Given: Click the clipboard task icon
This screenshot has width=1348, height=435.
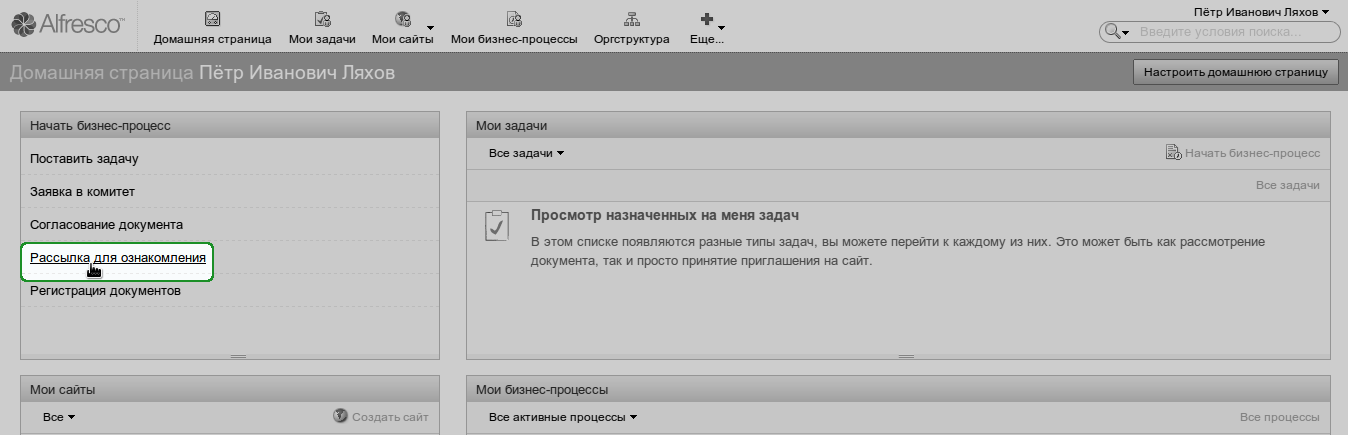Looking at the screenshot, I should pyautogui.click(x=496, y=225).
